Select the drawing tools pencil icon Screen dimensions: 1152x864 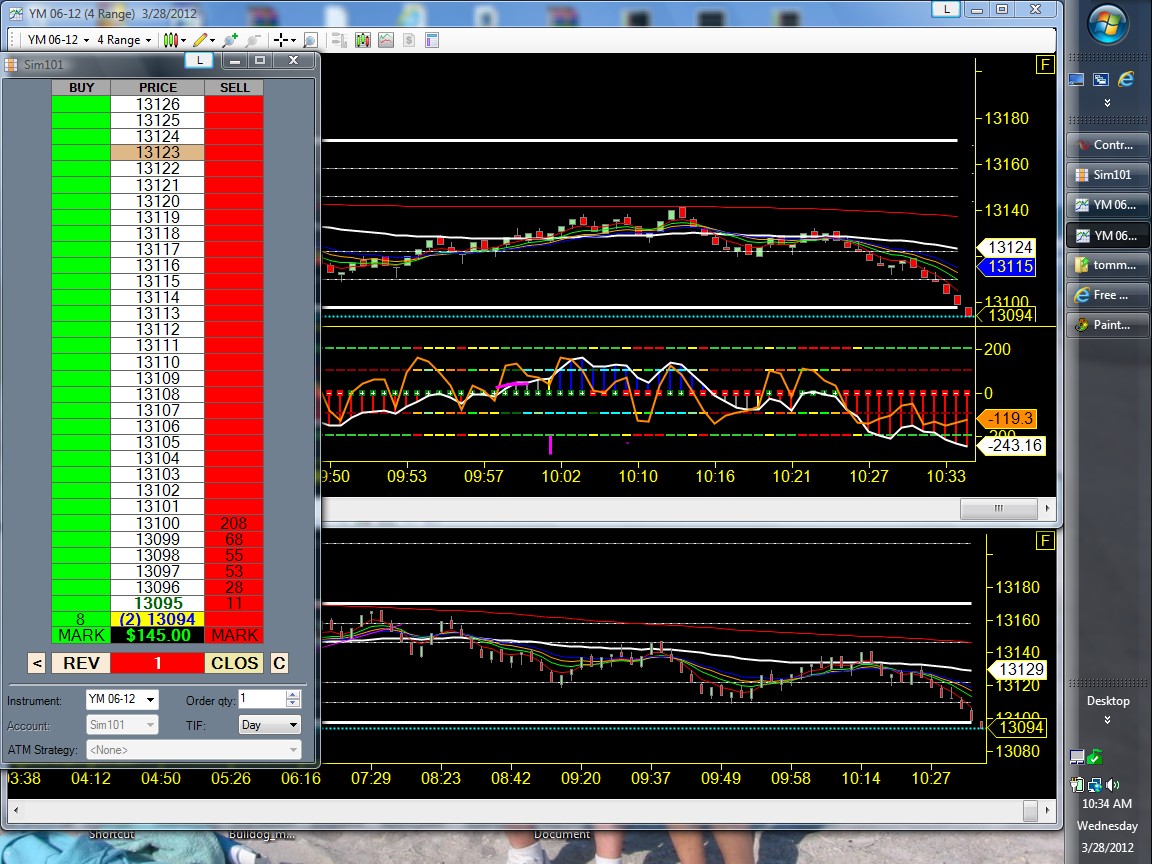(198, 40)
